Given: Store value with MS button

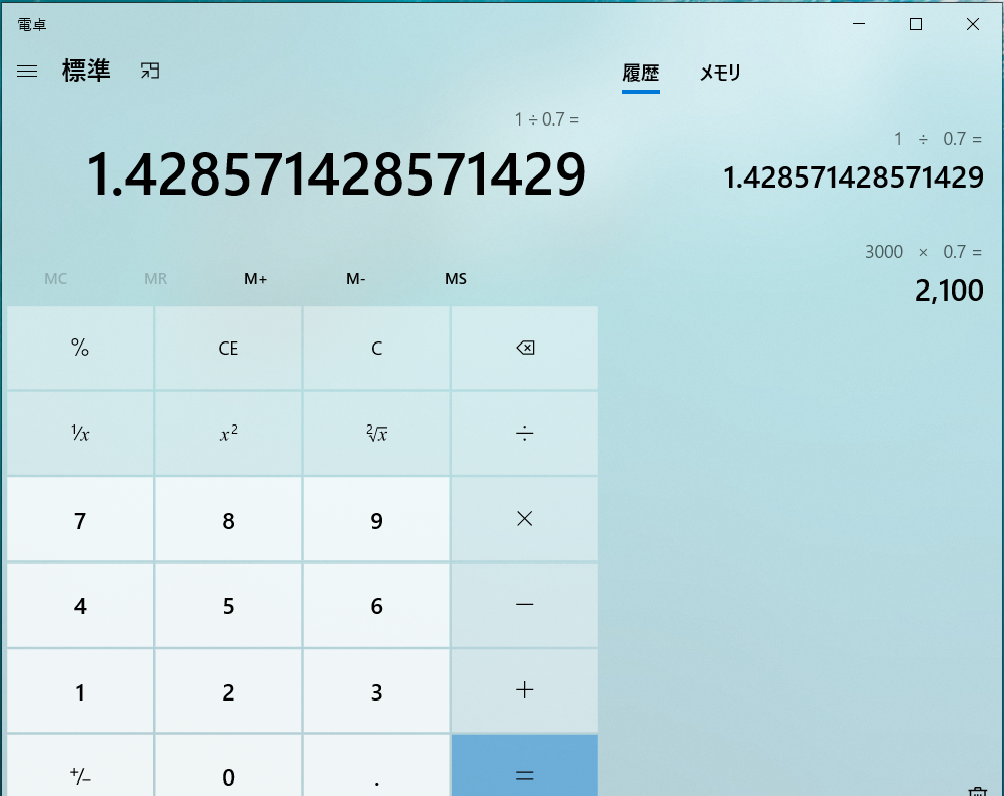Looking at the screenshot, I should coord(456,279).
